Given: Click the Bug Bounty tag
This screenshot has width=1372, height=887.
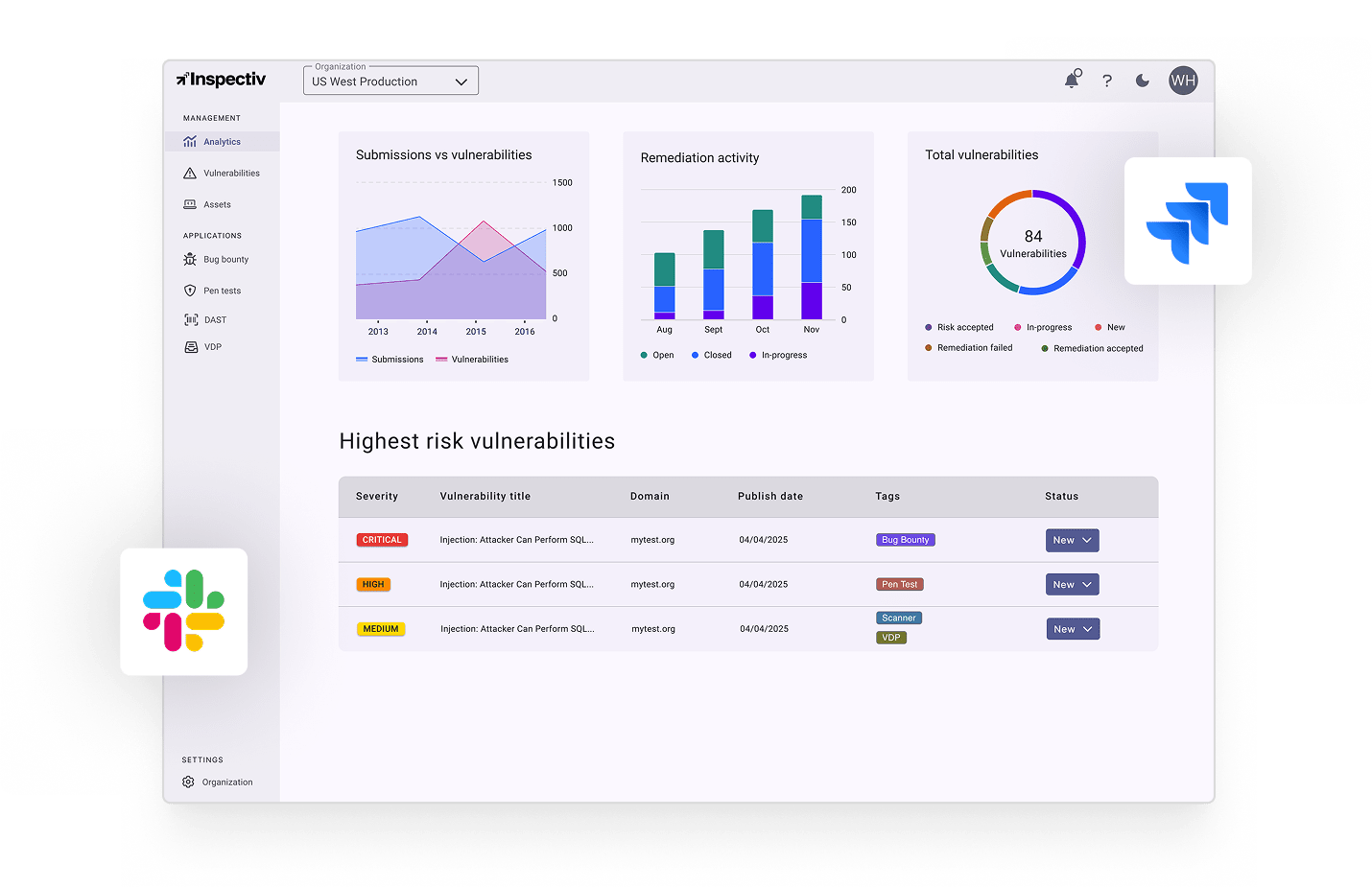Looking at the screenshot, I should 906,540.
